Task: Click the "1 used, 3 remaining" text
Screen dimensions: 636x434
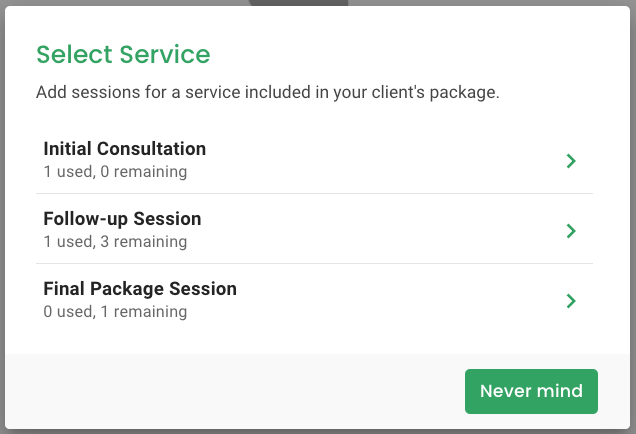Action: point(115,242)
